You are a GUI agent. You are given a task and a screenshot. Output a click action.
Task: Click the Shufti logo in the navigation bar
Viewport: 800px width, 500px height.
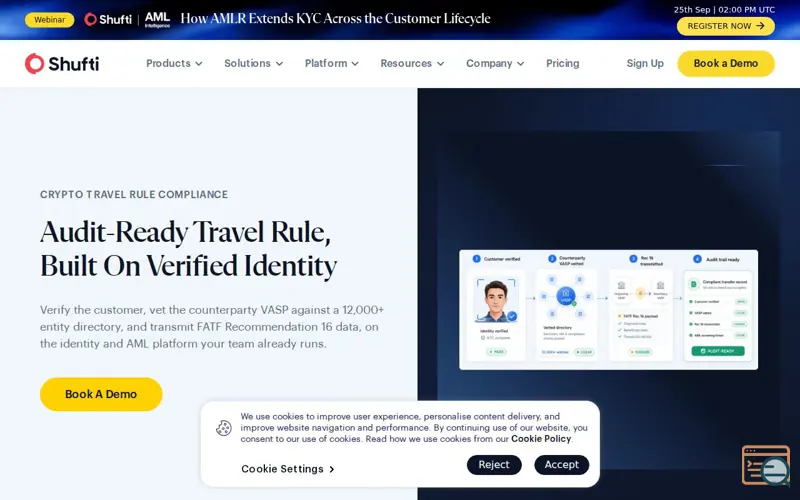point(62,64)
